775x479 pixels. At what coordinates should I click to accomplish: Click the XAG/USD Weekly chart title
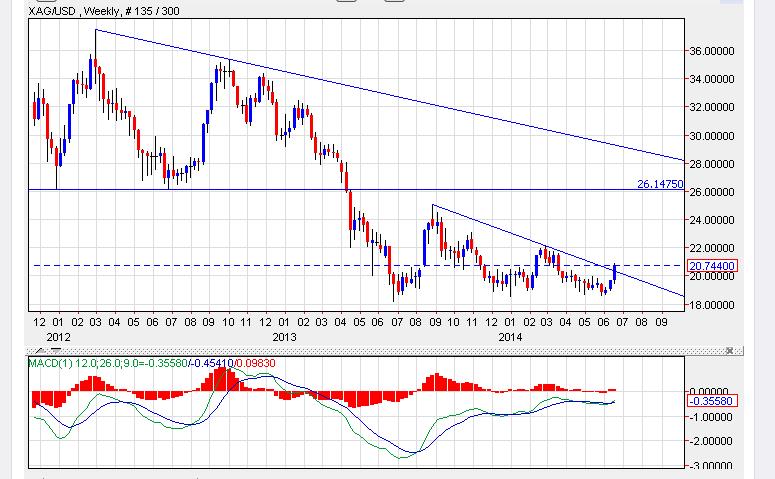pyautogui.click(x=75, y=9)
